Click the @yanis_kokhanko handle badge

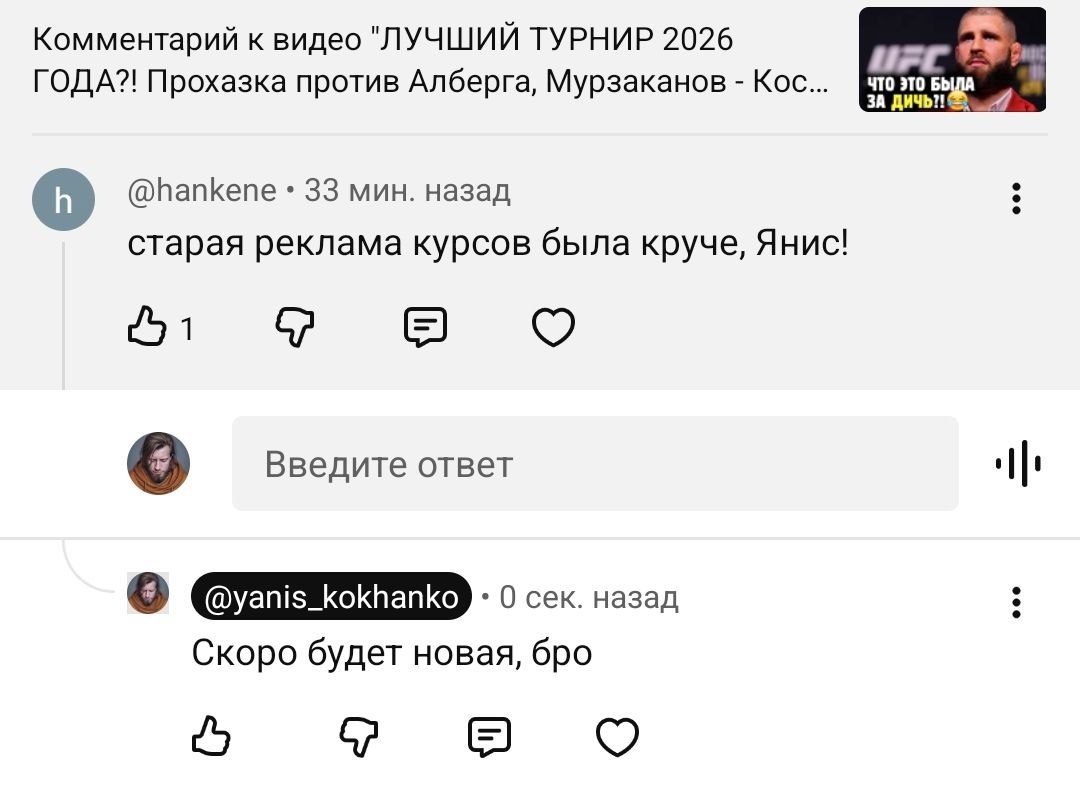[x=331, y=597]
